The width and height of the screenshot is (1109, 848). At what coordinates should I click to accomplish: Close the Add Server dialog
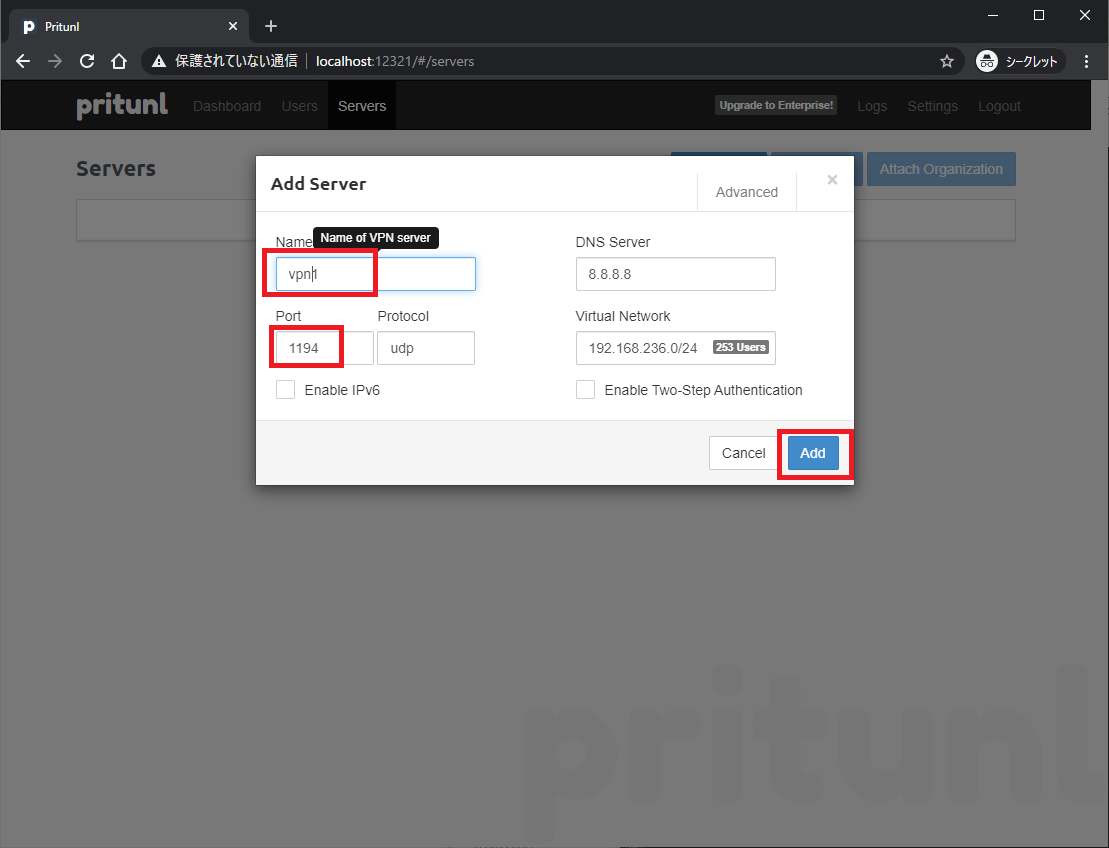832,180
